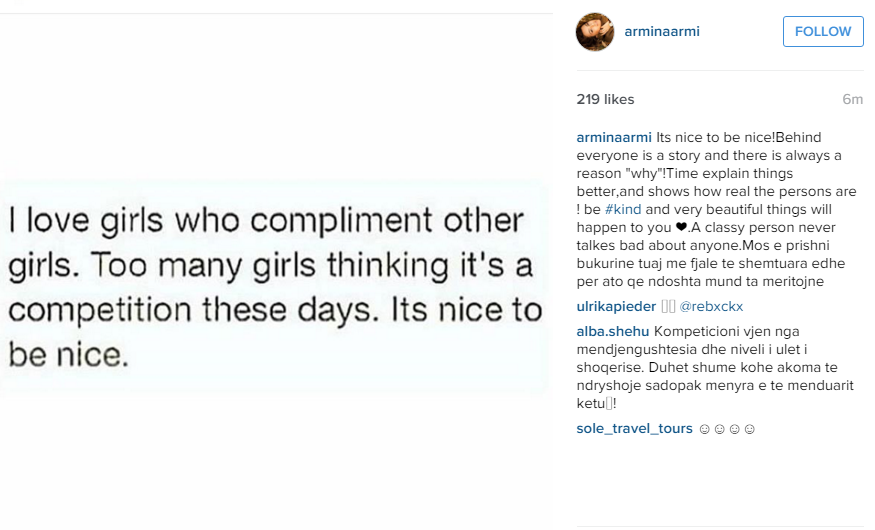
Task: Click the smiley emojis in sole_travel_tours' comment
Action: (727, 429)
